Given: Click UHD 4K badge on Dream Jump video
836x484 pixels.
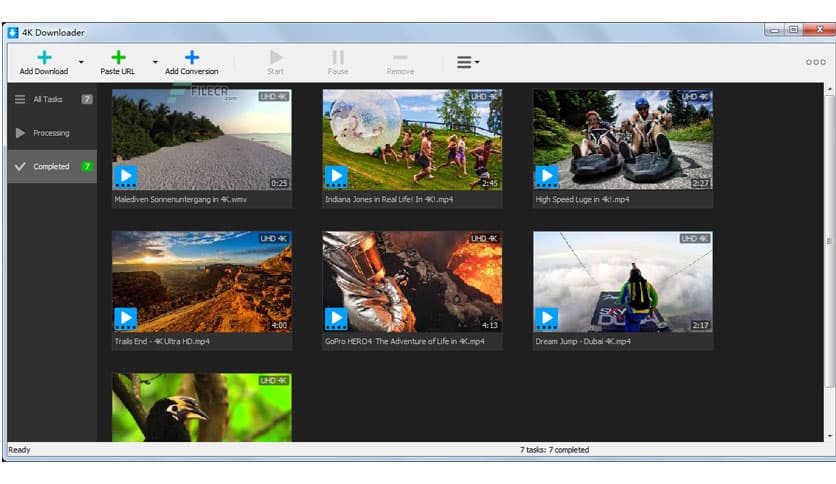Looking at the screenshot, I should pos(695,238).
